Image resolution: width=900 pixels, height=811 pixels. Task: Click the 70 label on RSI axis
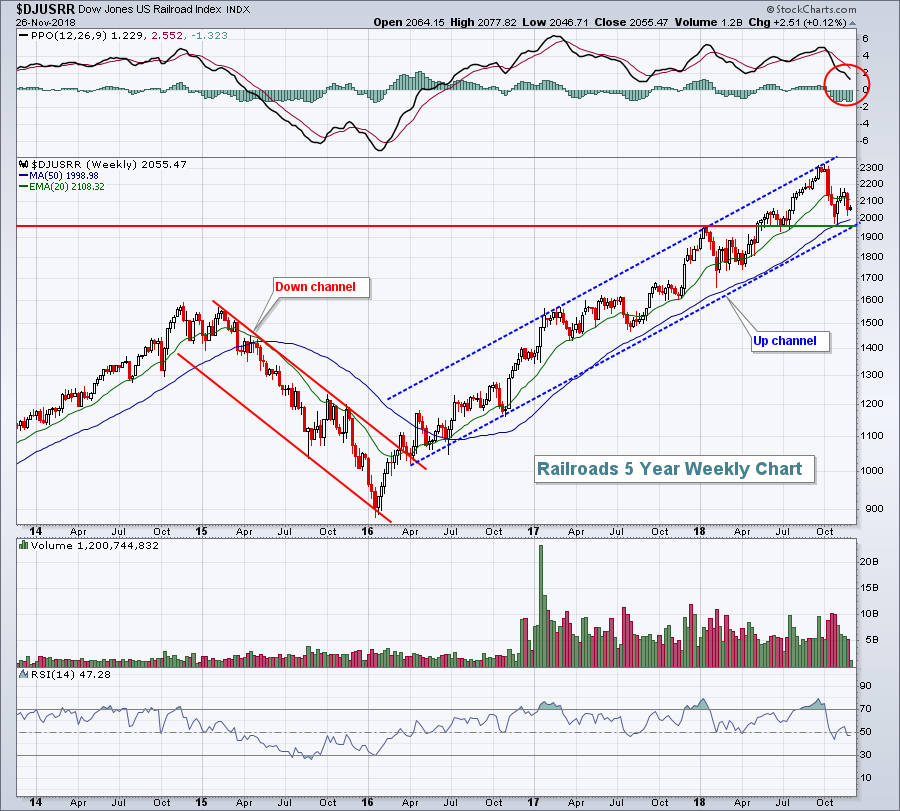click(865, 709)
